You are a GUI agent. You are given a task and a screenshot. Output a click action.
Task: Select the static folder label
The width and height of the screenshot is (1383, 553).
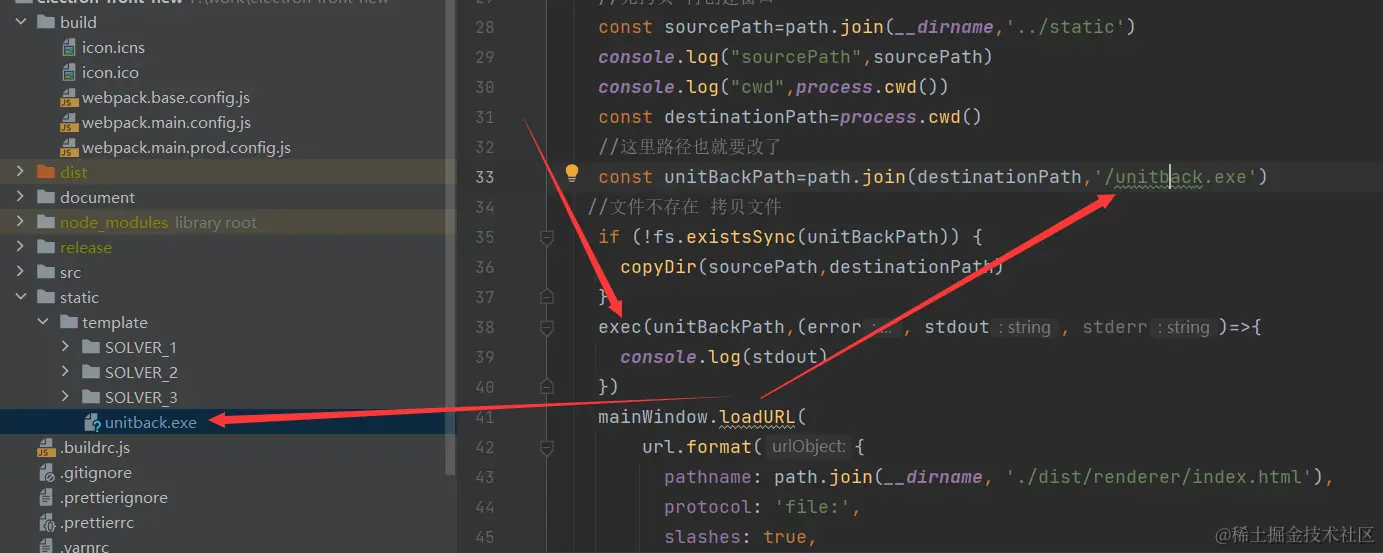[79, 297]
